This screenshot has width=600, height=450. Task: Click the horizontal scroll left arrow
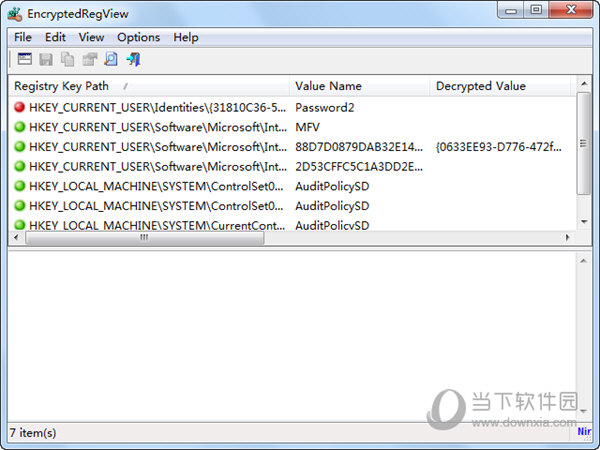pos(16,237)
